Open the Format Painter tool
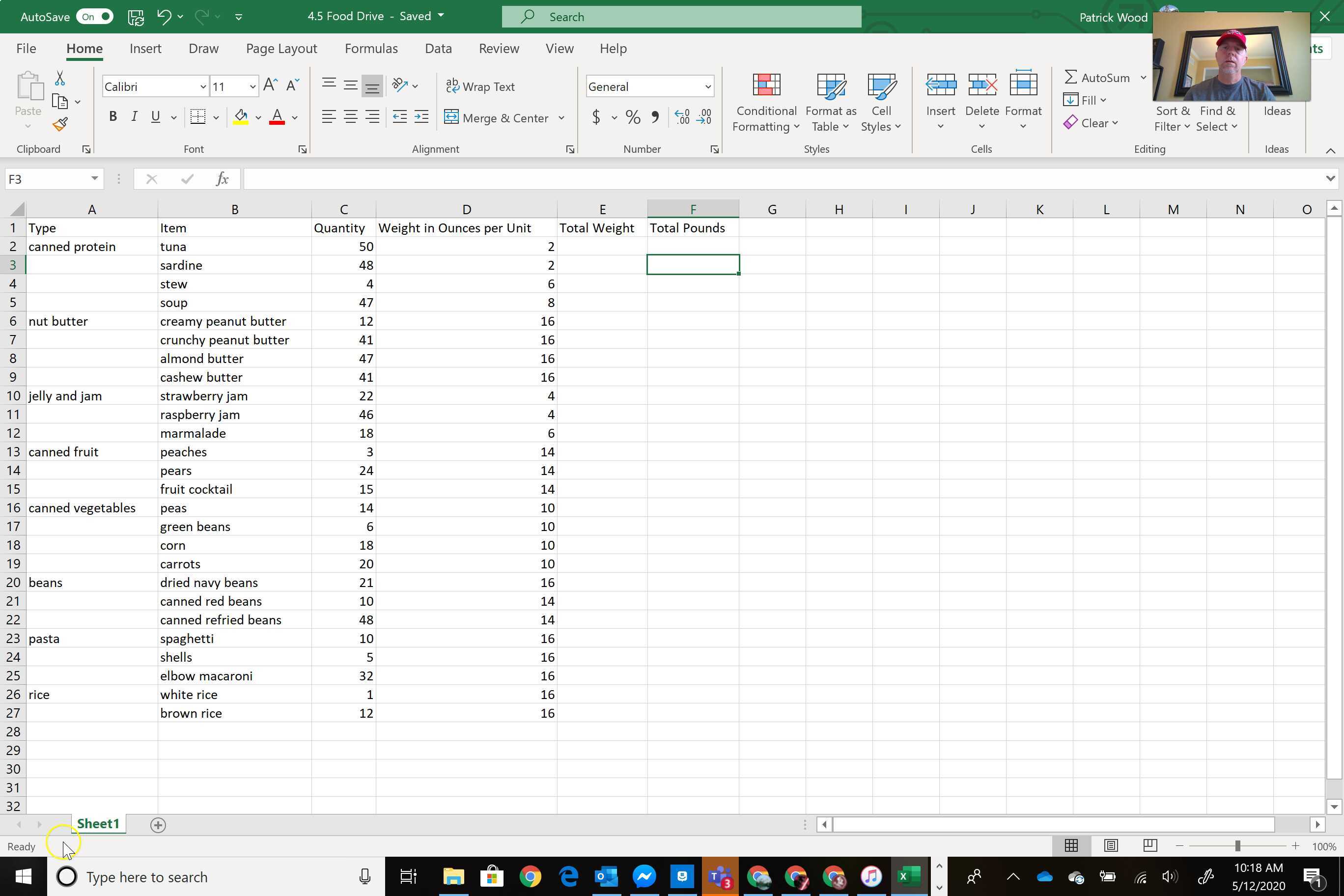 tap(59, 123)
